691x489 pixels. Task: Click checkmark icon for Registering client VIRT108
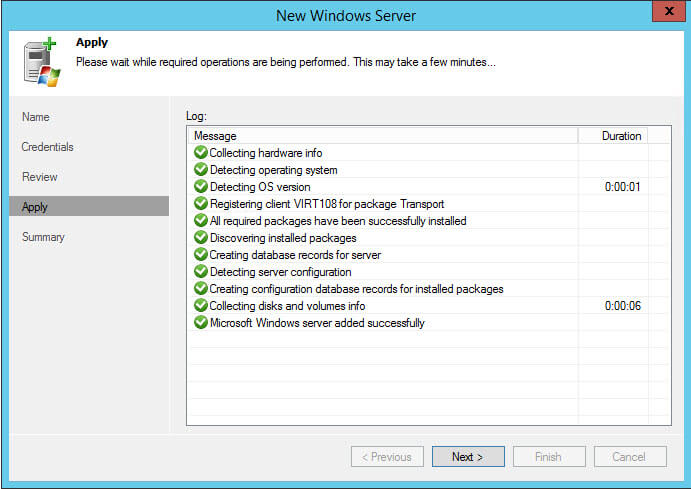pyautogui.click(x=200, y=204)
